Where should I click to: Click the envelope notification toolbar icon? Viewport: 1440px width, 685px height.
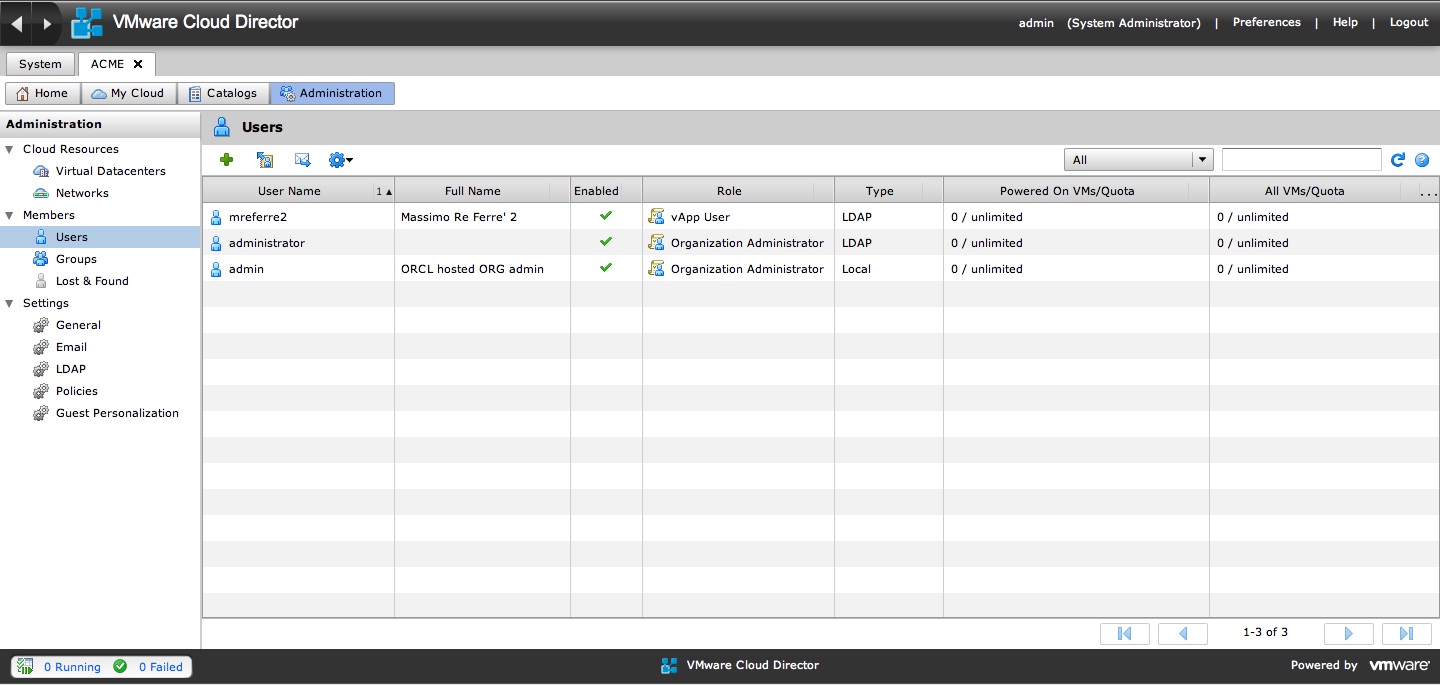coord(303,160)
